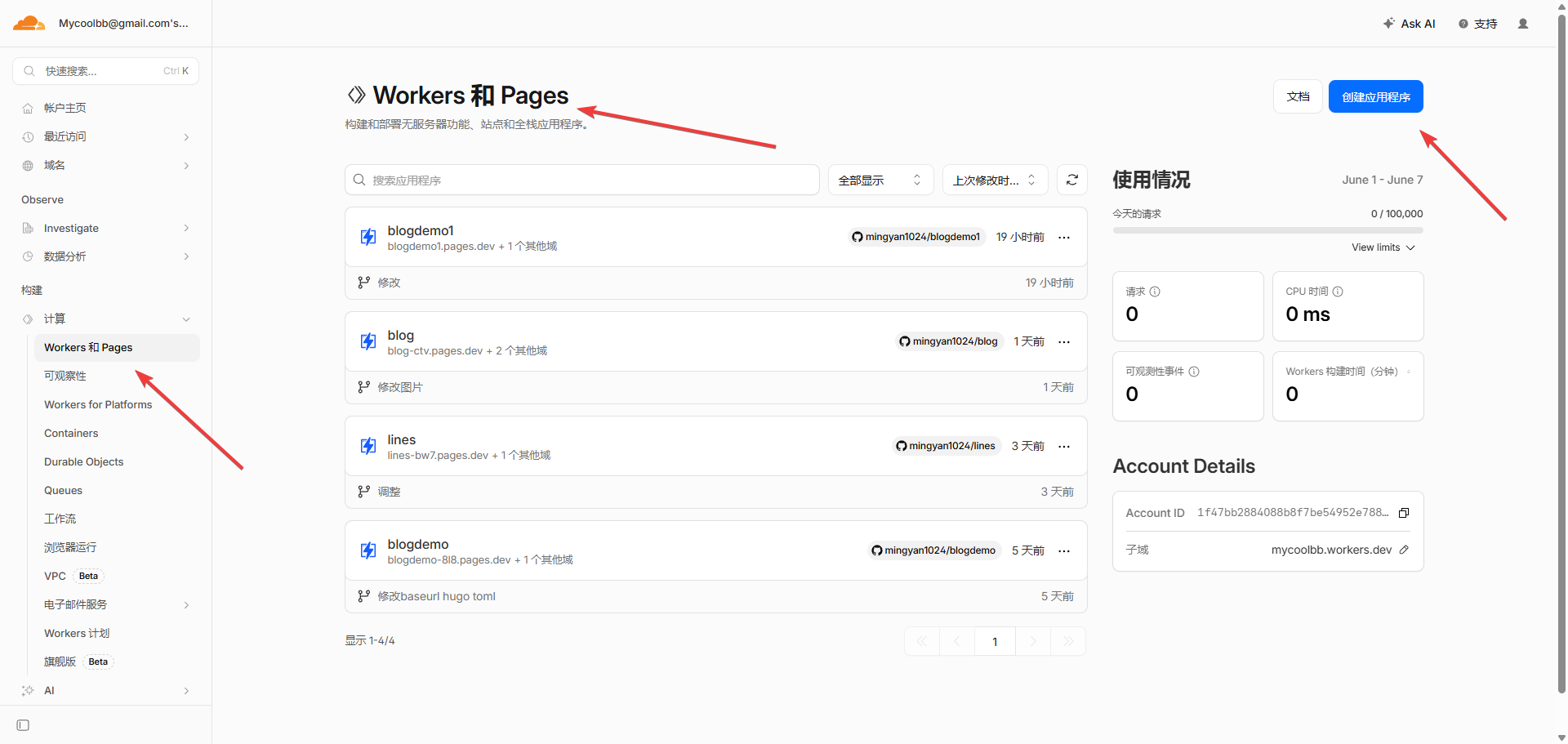
Task: Open the mingyan1024/blogdemo GitHub repo link
Action: 934,550
